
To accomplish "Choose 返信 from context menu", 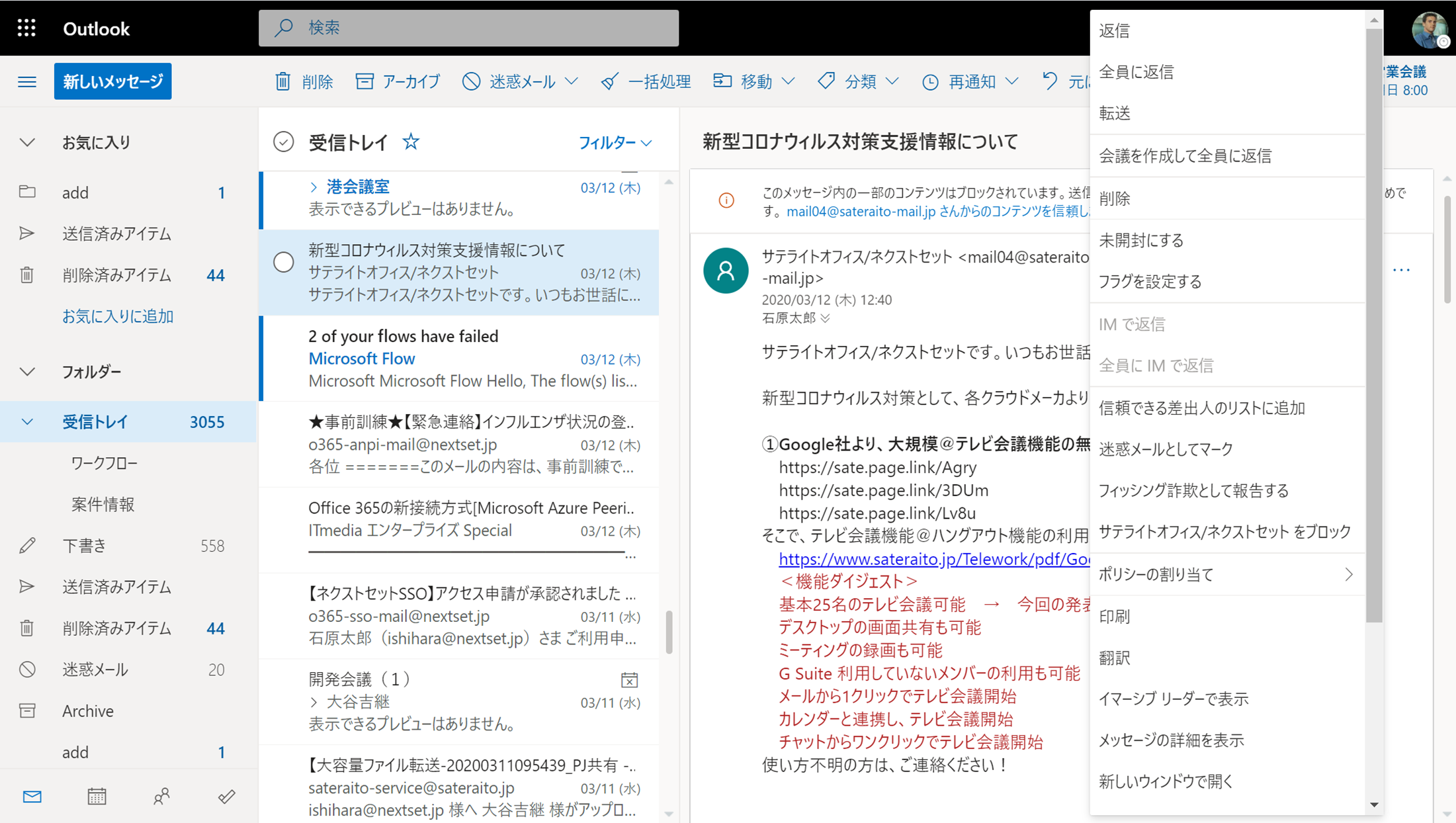I will click(x=1227, y=30).
